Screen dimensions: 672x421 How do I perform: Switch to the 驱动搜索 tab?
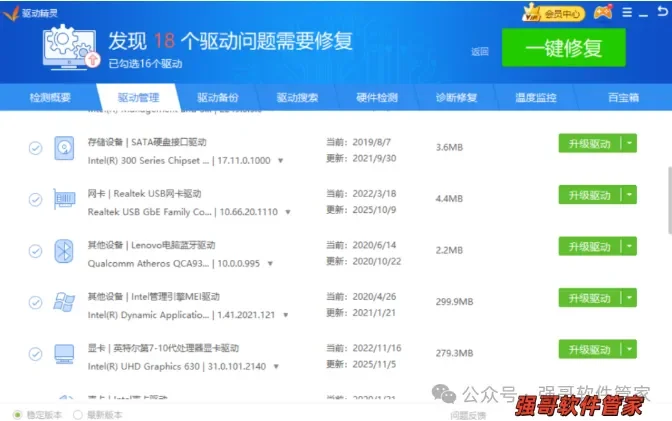[297, 97]
